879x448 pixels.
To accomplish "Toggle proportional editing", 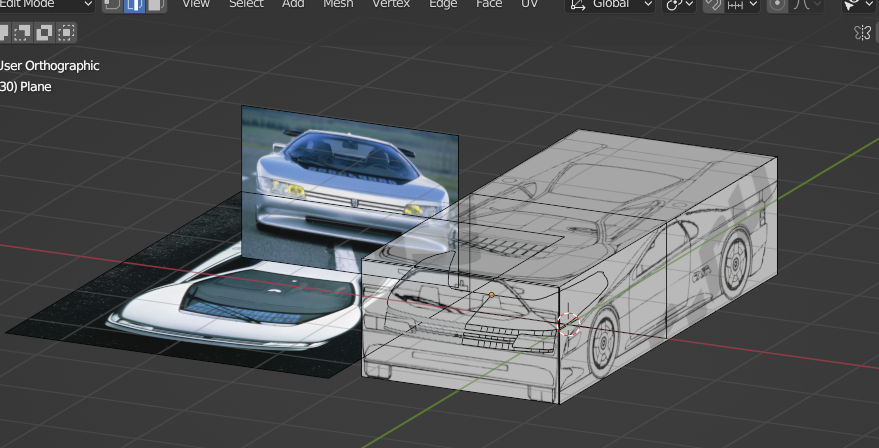I will point(777,4).
